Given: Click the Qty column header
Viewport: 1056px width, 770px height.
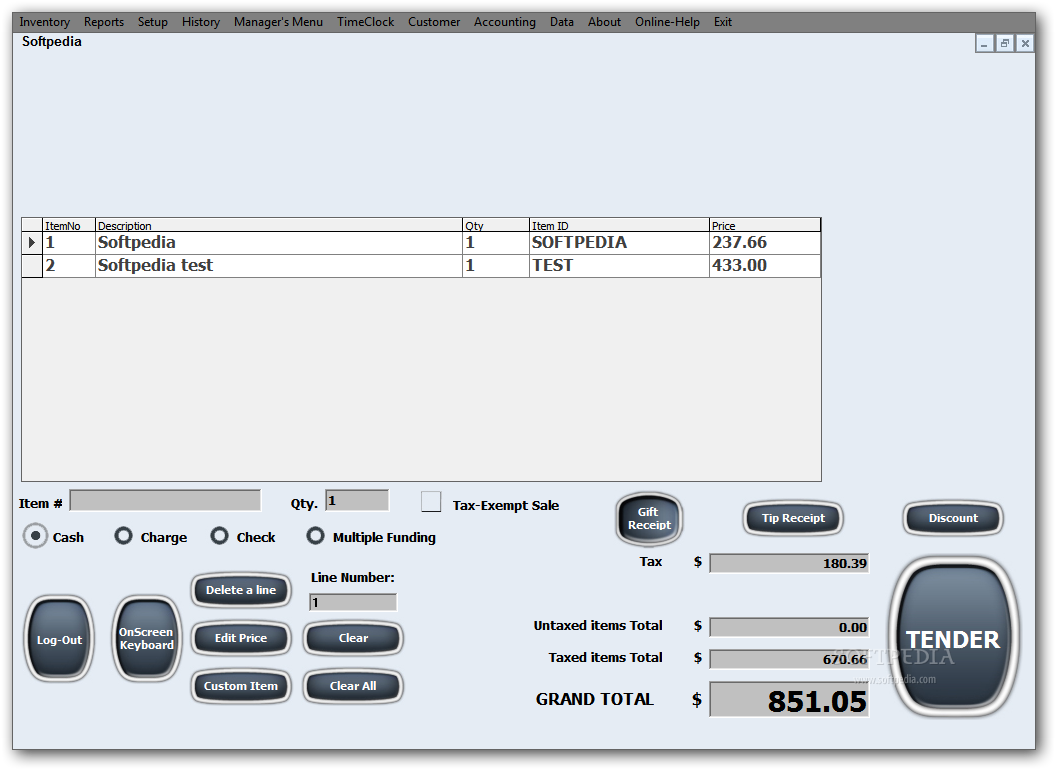Looking at the screenshot, I should tap(496, 225).
